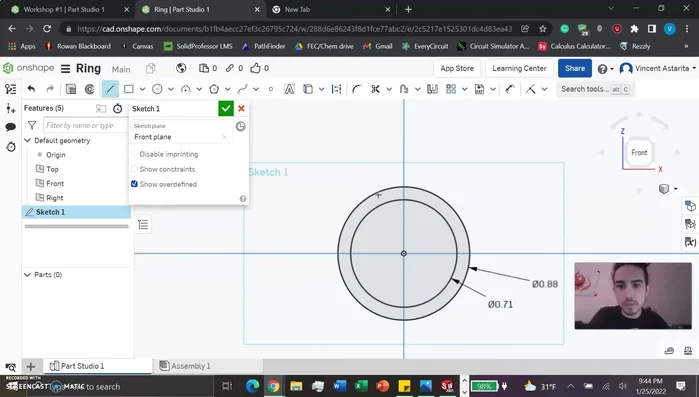Expand circle tool dropdown arrow
This screenshot has width=699, height=397.
point(171,89)
